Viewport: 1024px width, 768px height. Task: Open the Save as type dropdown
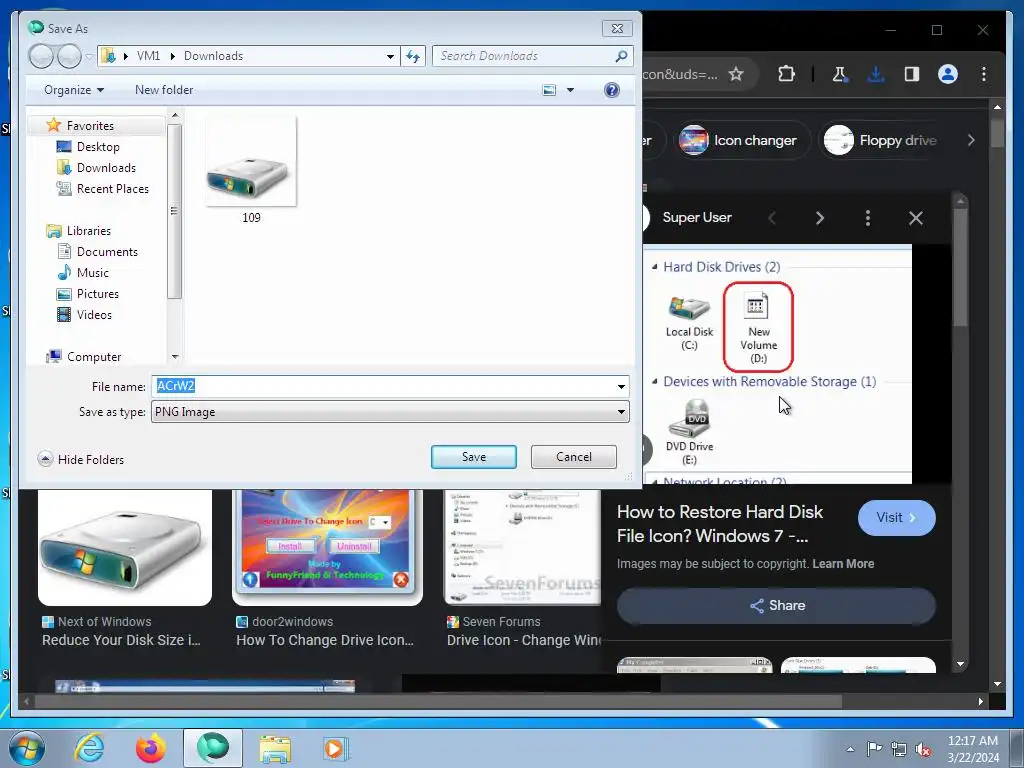390,412
